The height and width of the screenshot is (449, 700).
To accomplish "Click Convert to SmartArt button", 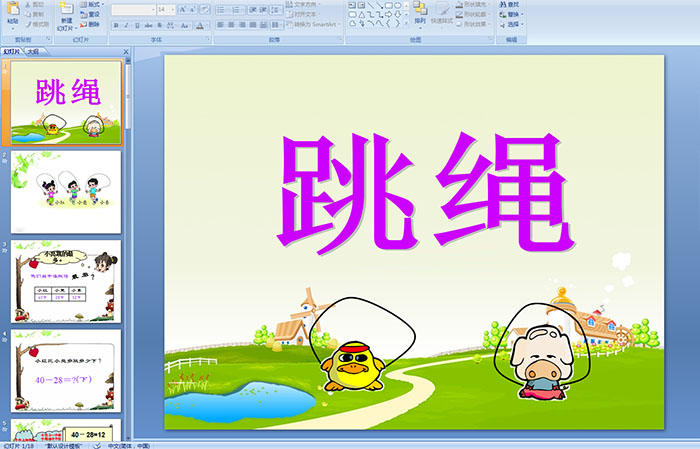I will pos(313,24).
